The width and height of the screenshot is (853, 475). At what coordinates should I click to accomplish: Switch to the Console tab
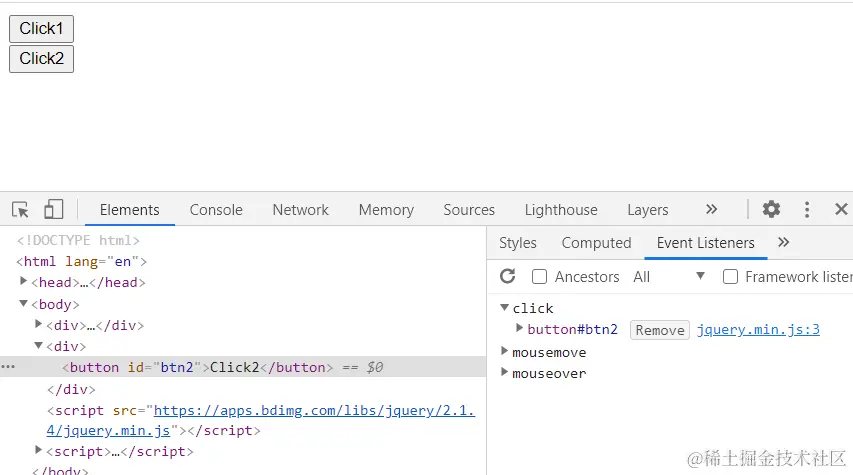[216, 210]
